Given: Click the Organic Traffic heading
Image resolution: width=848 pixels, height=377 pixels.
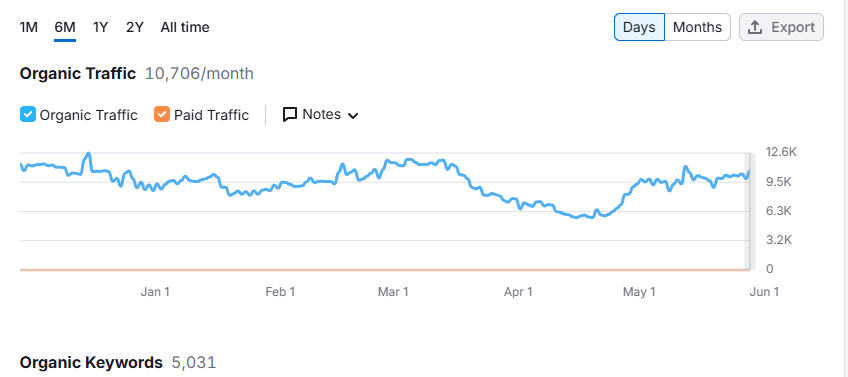Looking at the screenshot, I should coord(78,74).
